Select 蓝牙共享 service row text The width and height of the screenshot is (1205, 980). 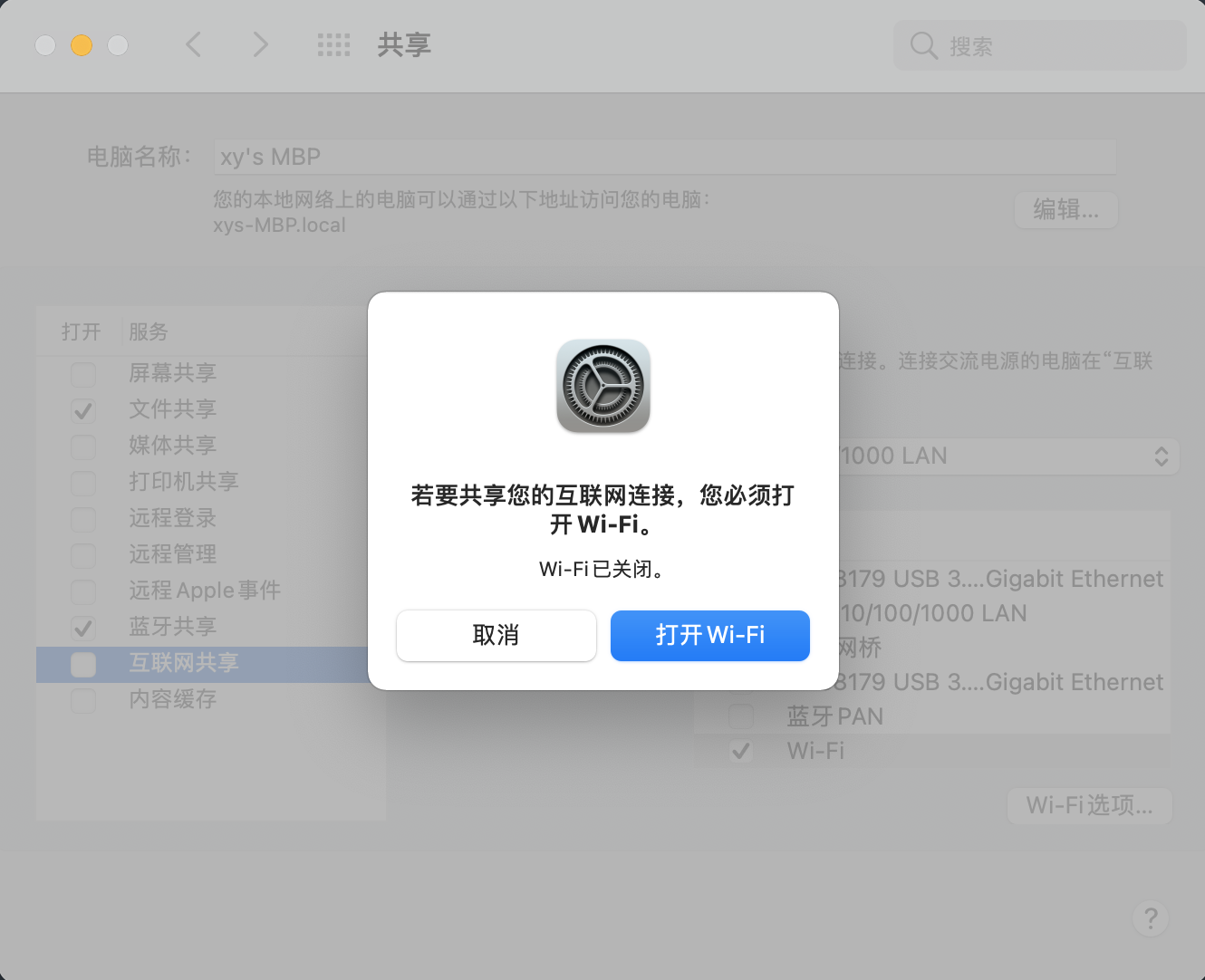click(x=172, y=626)
